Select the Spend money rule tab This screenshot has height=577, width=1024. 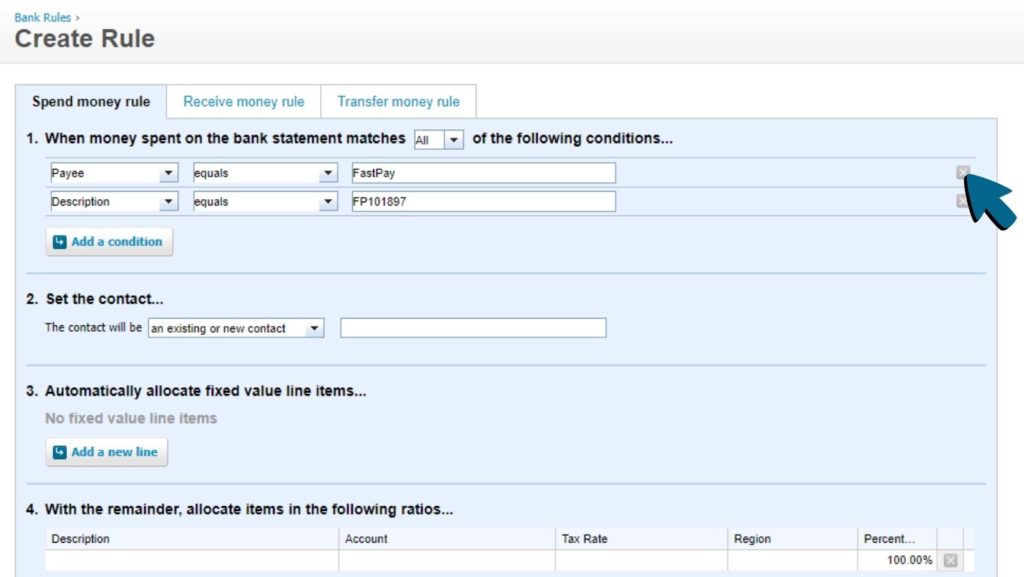[x=91, y=102]
